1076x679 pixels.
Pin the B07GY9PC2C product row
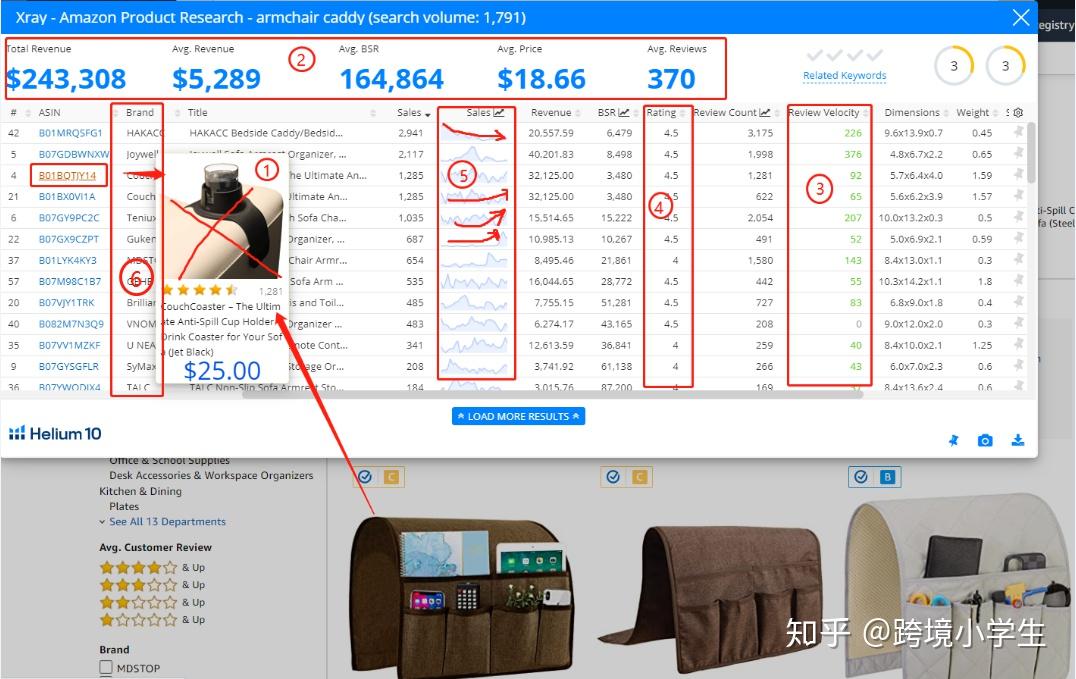tap(1018, 216)
